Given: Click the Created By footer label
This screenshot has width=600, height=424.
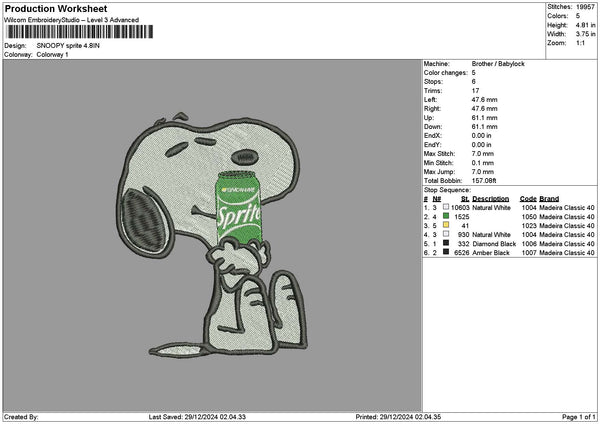Looking at the screenshot, I should (x=21, y=417).
